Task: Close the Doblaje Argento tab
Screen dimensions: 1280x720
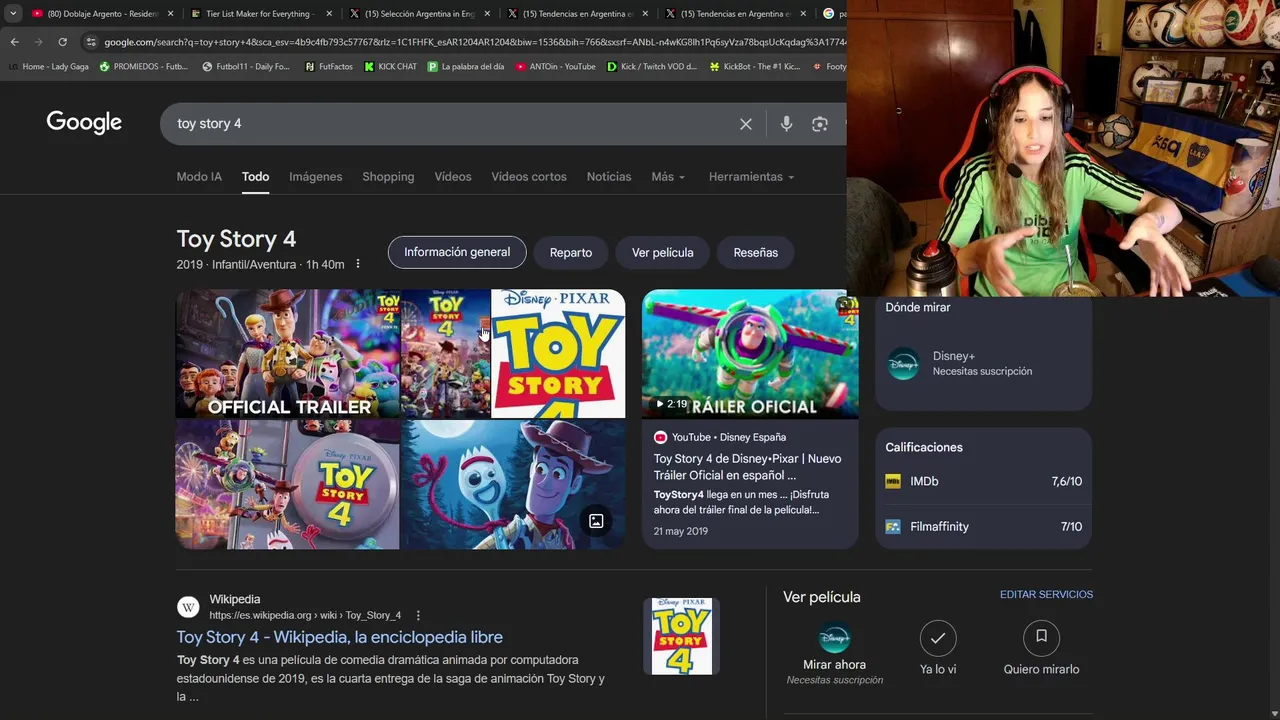Action: tap(170, 14)
